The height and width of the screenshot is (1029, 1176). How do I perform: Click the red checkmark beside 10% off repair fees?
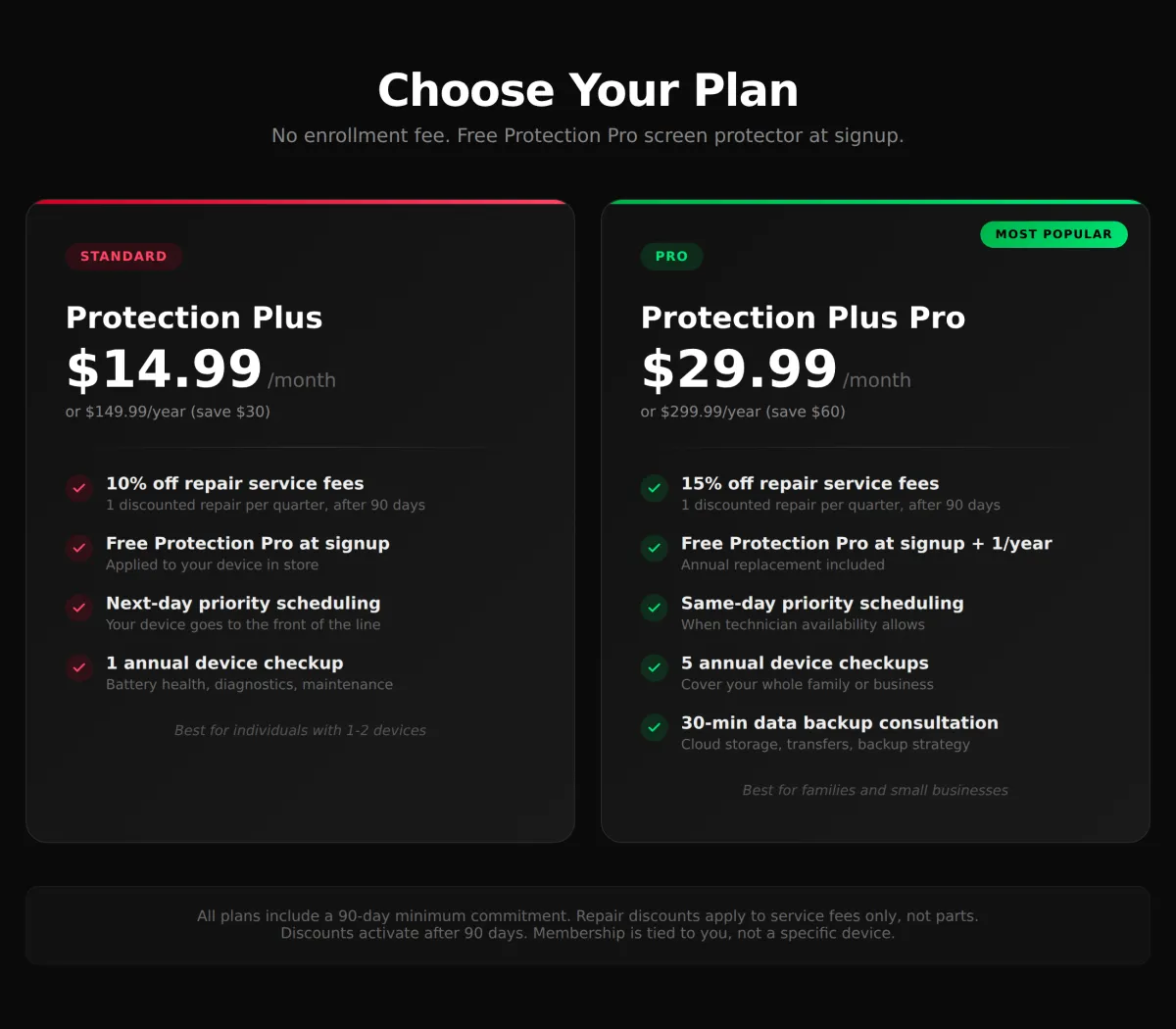[79, 488]
